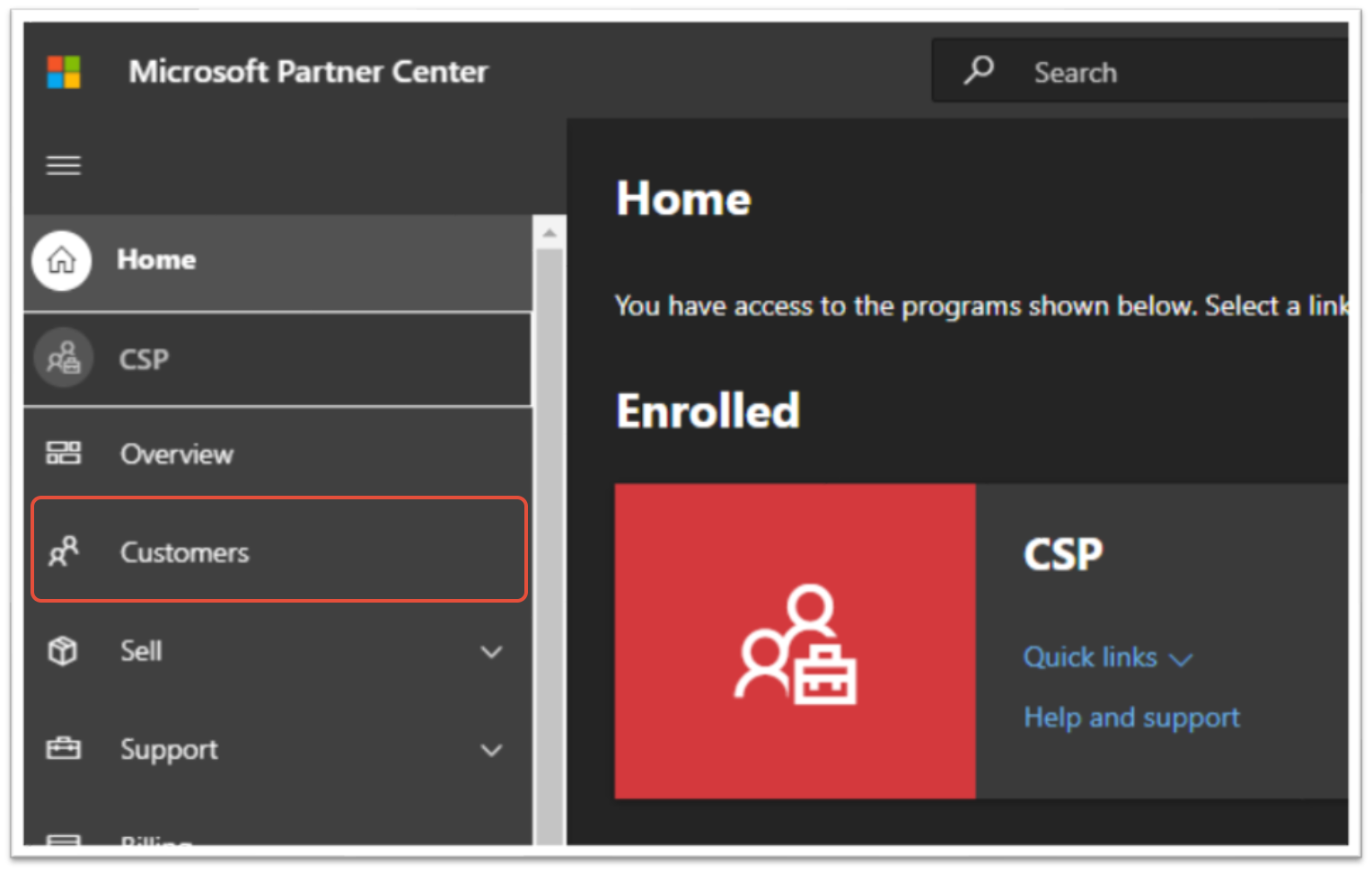Click the search magnifier icon
The image size is (1372, 872).
(x=979, y=70)
